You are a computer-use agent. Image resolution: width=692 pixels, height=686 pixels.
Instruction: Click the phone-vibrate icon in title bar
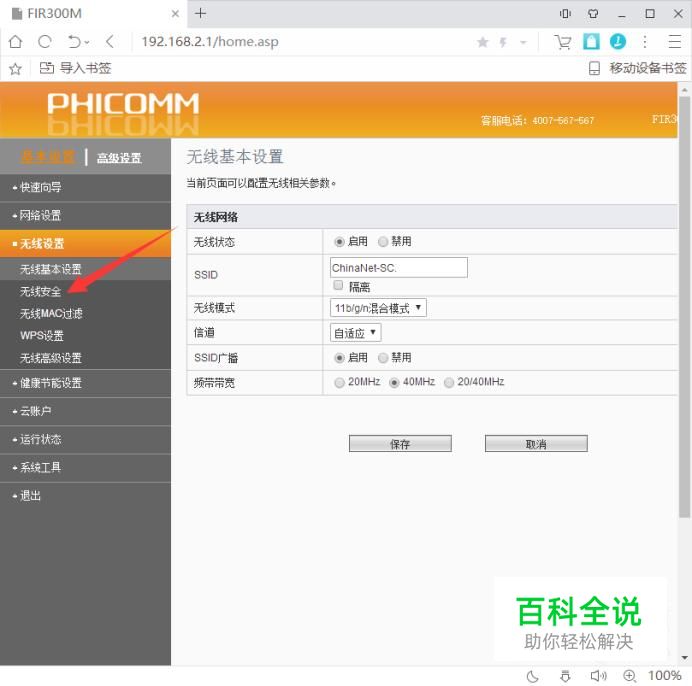(x=565, y=14)
